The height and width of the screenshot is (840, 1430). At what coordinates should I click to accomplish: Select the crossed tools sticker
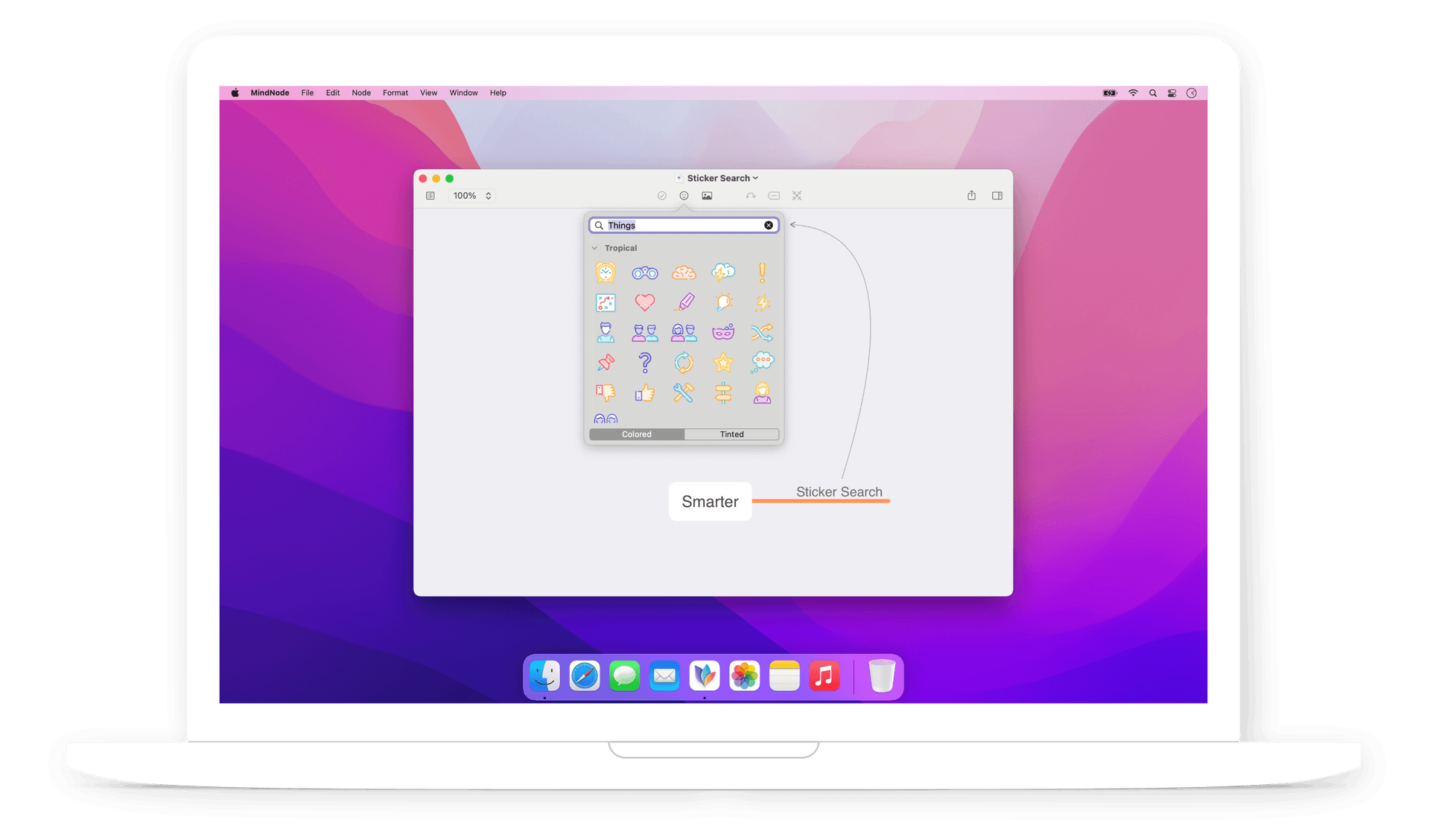(684, 393)
